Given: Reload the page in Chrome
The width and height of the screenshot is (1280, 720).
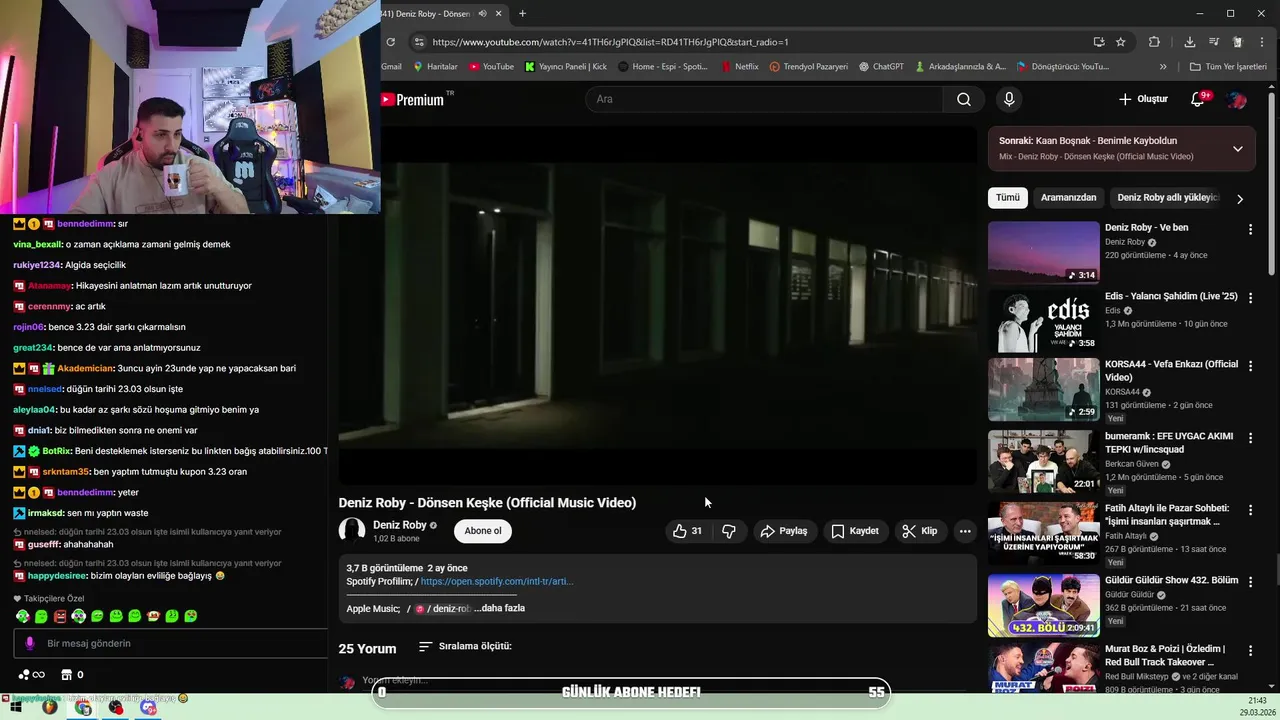Looking at the screenshot, I should point(390,42).
